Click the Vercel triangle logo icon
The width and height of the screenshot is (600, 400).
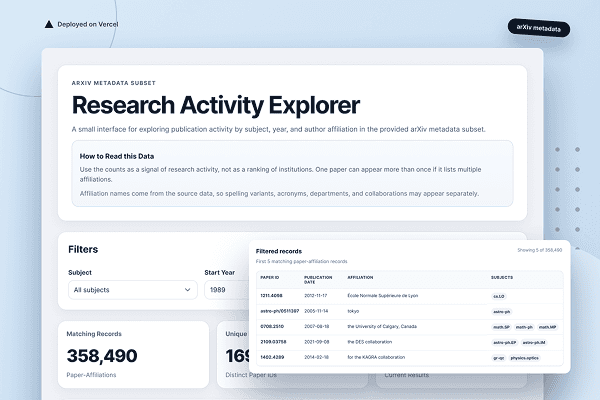[49, 24]
